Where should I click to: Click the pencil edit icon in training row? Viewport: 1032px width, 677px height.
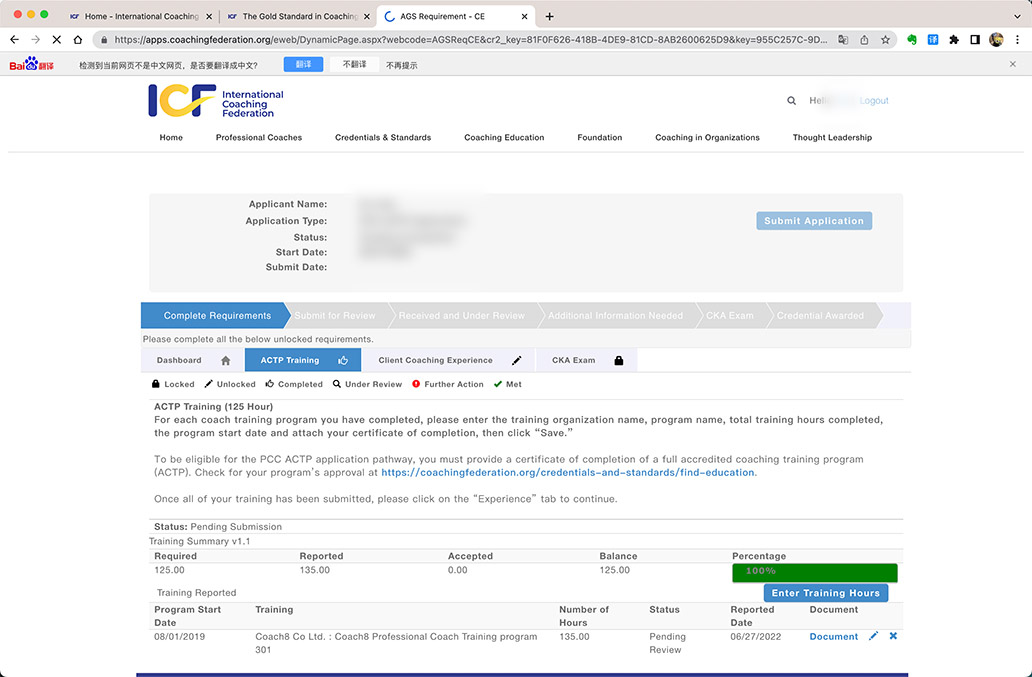tap(873, 636)
